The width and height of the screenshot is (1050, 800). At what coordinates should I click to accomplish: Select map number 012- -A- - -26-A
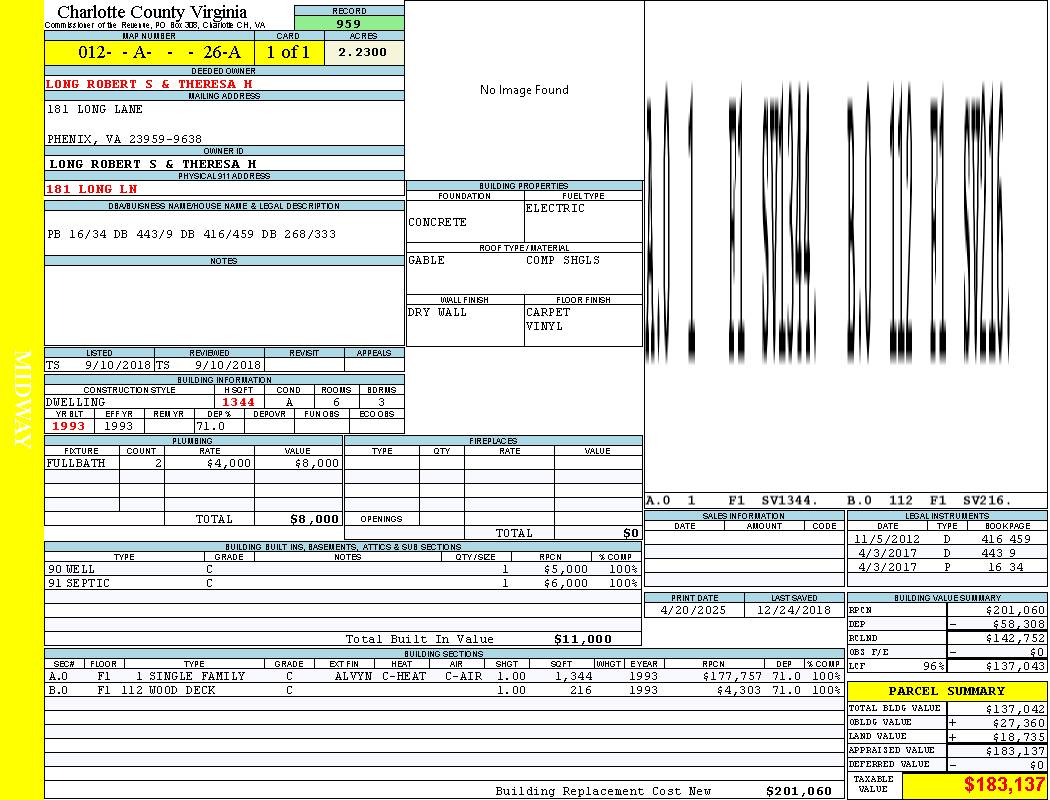(x=159, y=52)
